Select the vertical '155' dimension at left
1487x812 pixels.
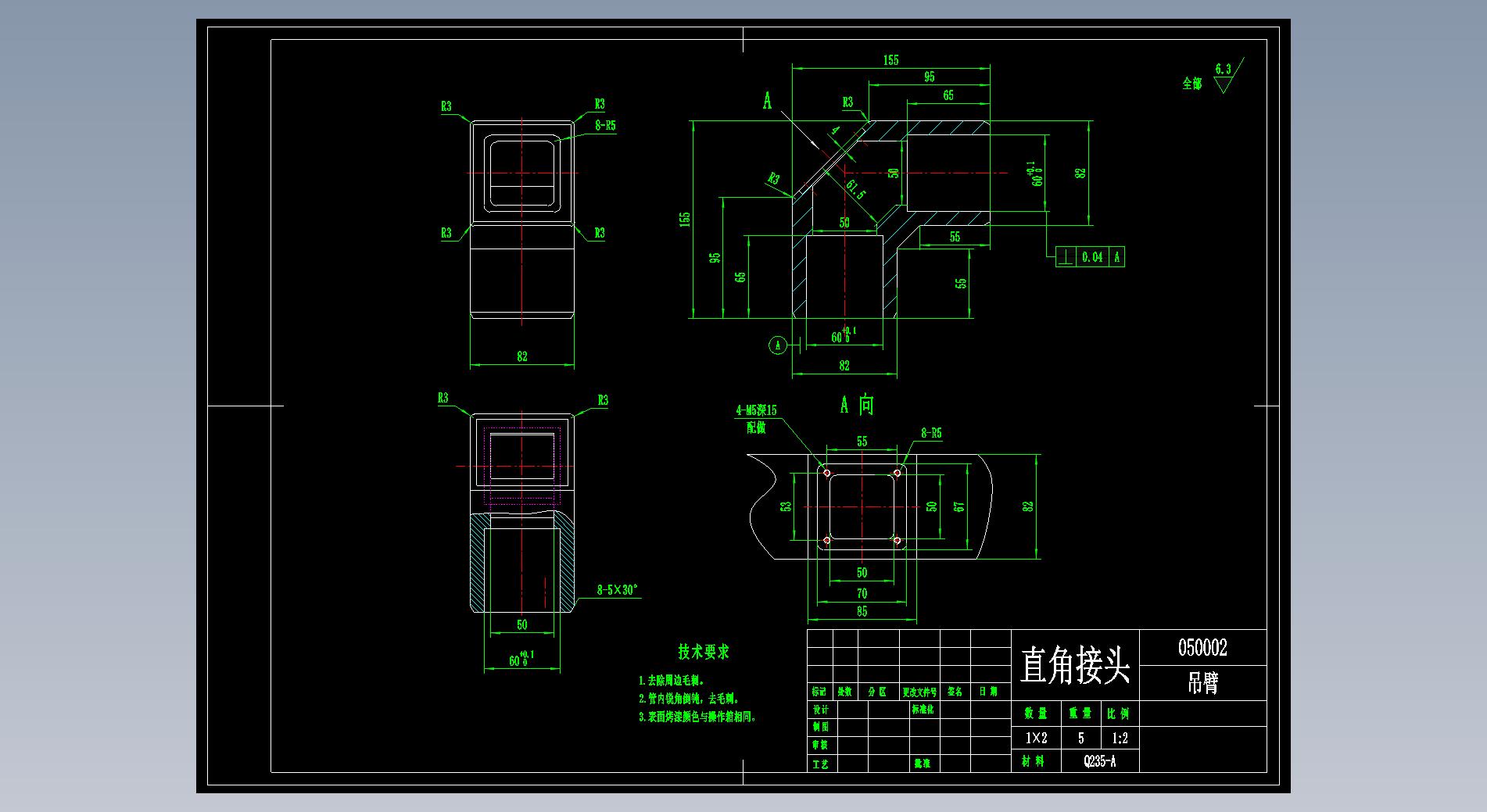click(x=685, y=219)
